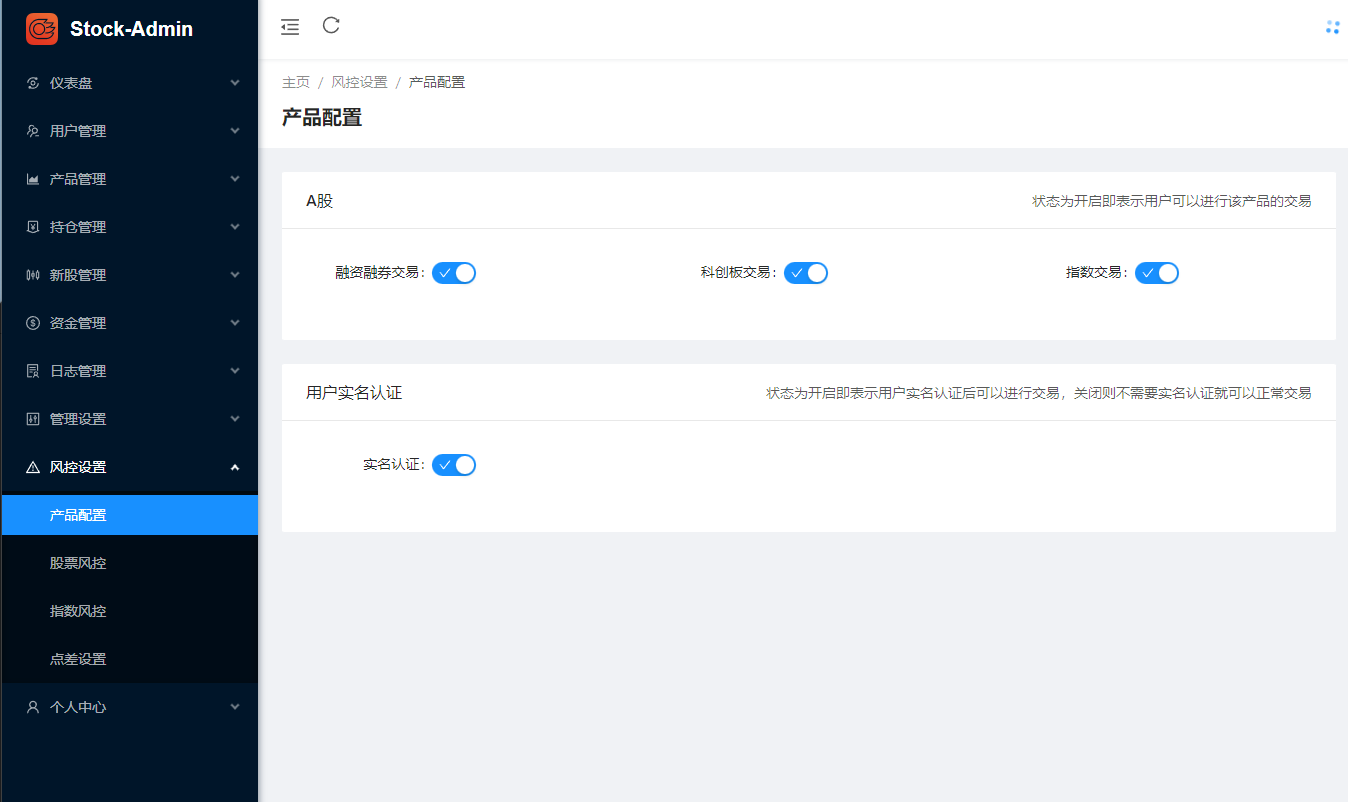The image size is (1348, 802).
Task: Click the 仪表盘 dashboard icon
Action: tap(33, 82)
